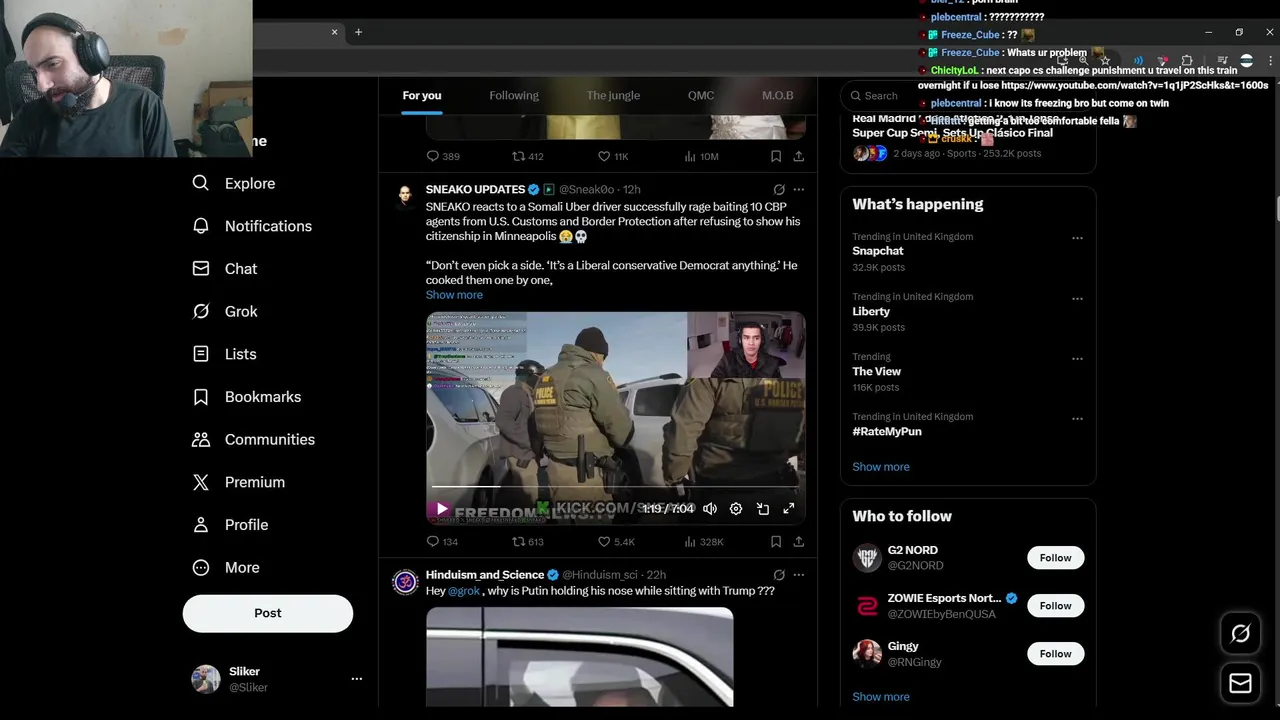The image size is (1280, 720).
Task: Open Sliker account menu ellipsis
Action: [x=356, y=679]
